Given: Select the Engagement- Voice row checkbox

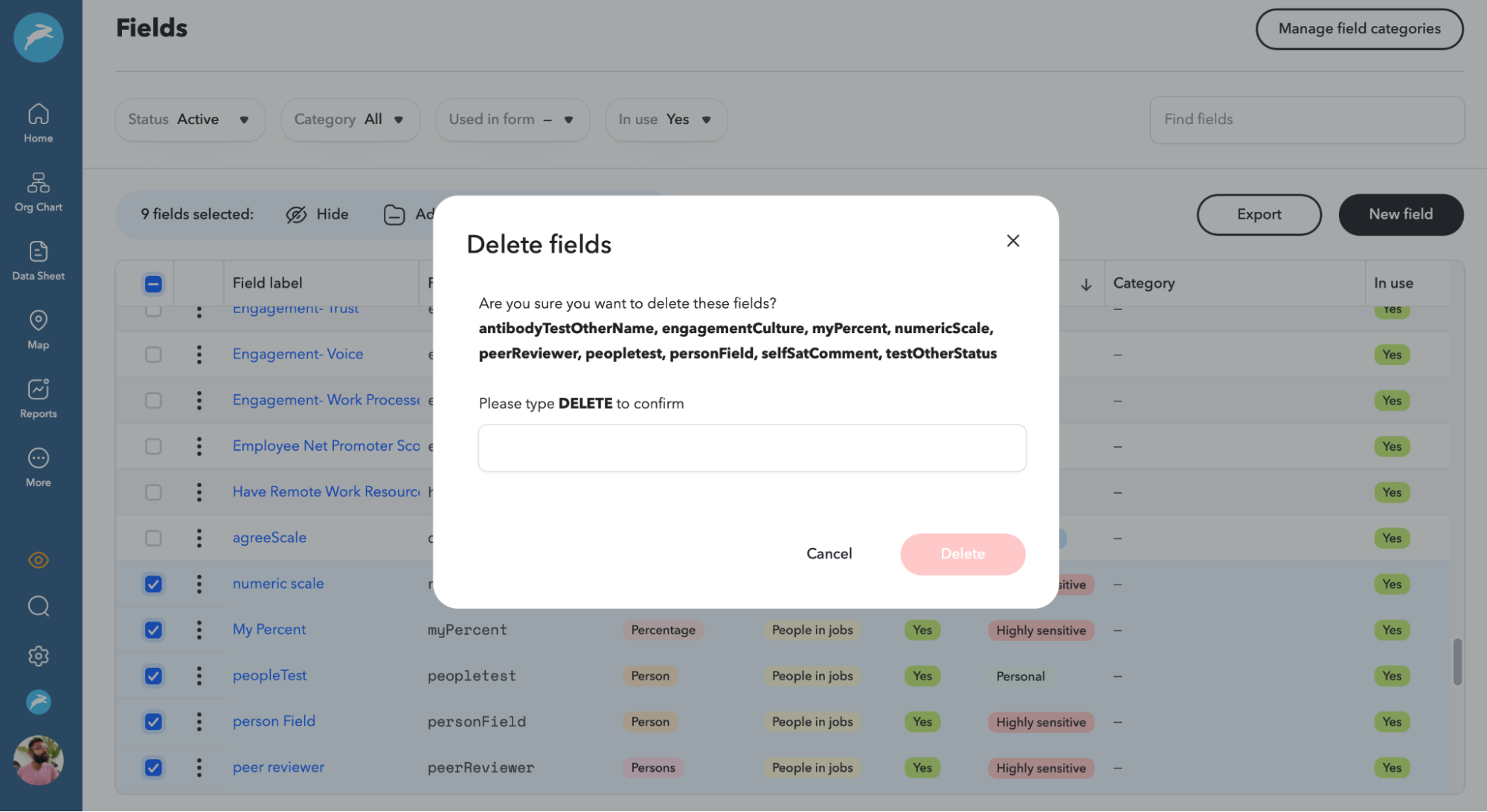Looking at the screenshot, I should coord(152,355).
